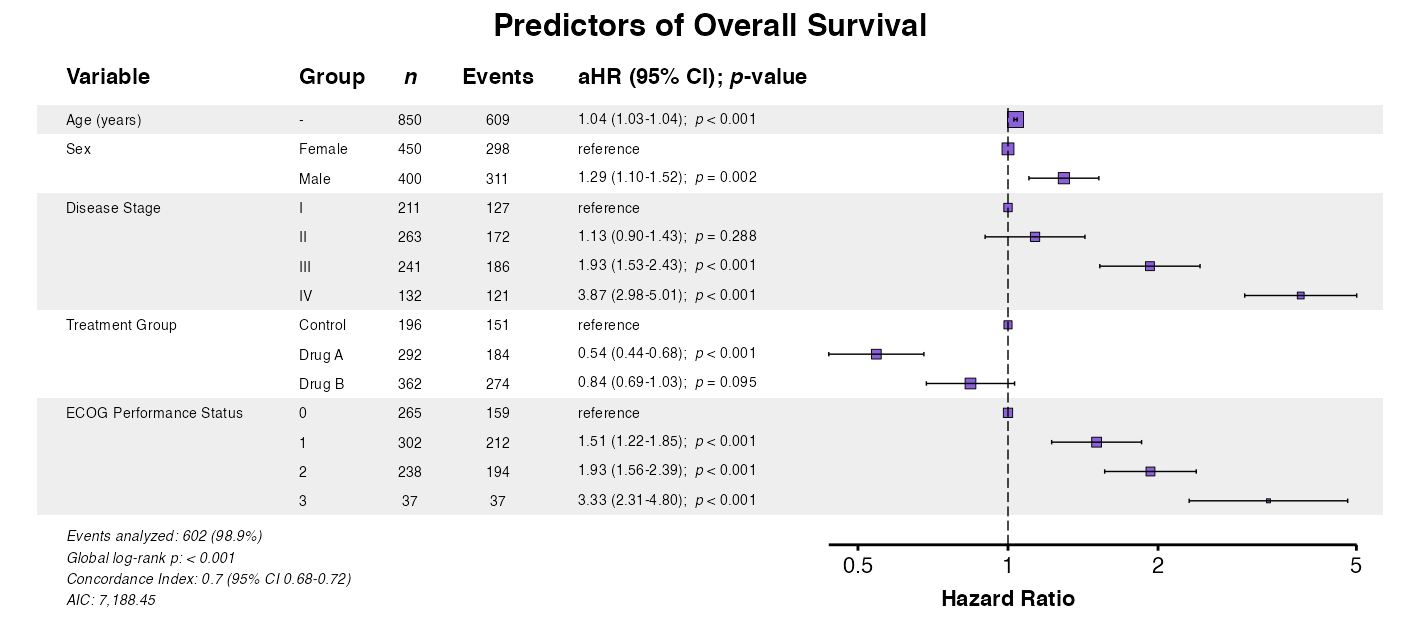Click the ECOG 3 hazard ratio marker
Image resolution: width=1420 pixels, height=624 pixels.
click(1268, 500)
